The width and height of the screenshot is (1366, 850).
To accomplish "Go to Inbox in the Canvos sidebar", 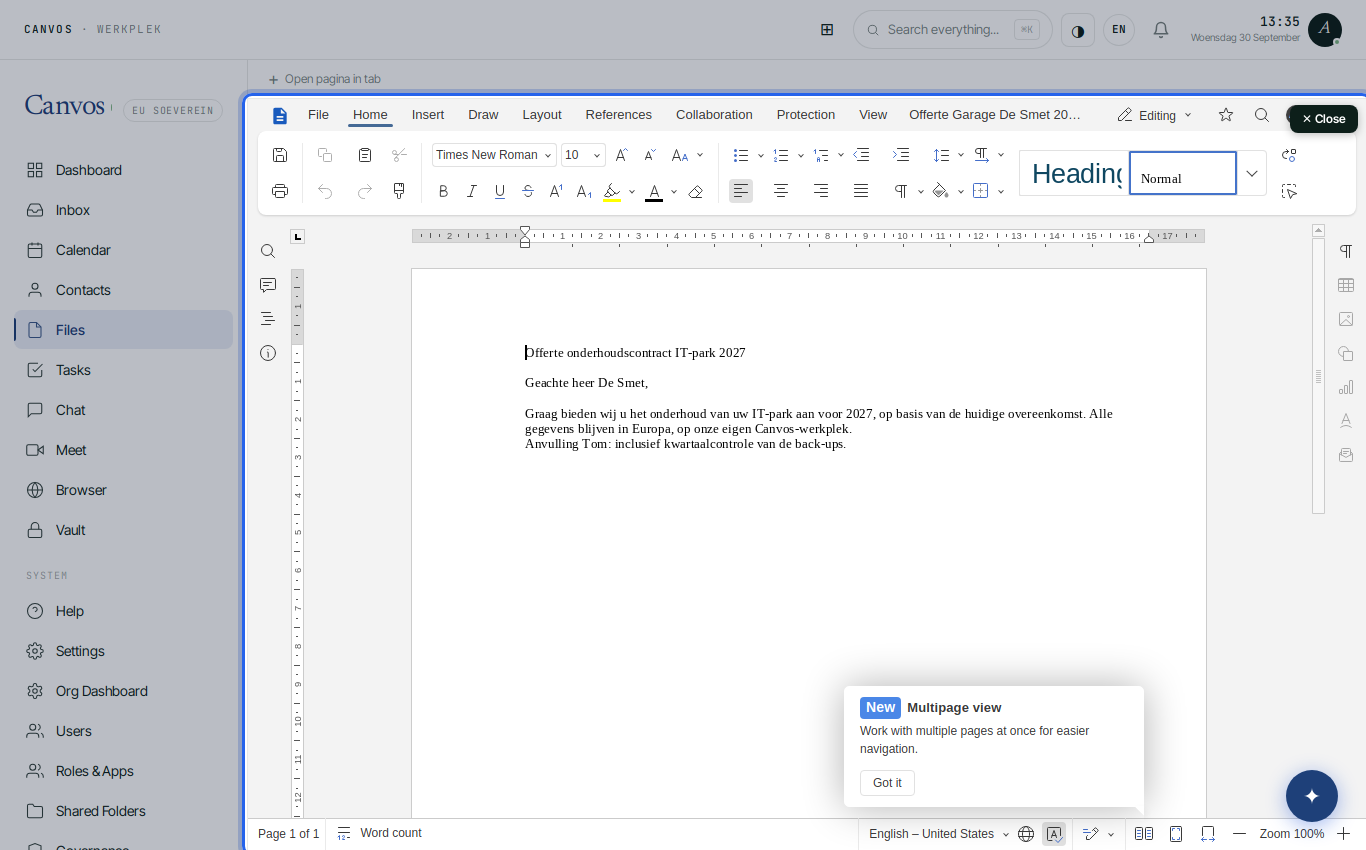I will (x=123, y=210).
